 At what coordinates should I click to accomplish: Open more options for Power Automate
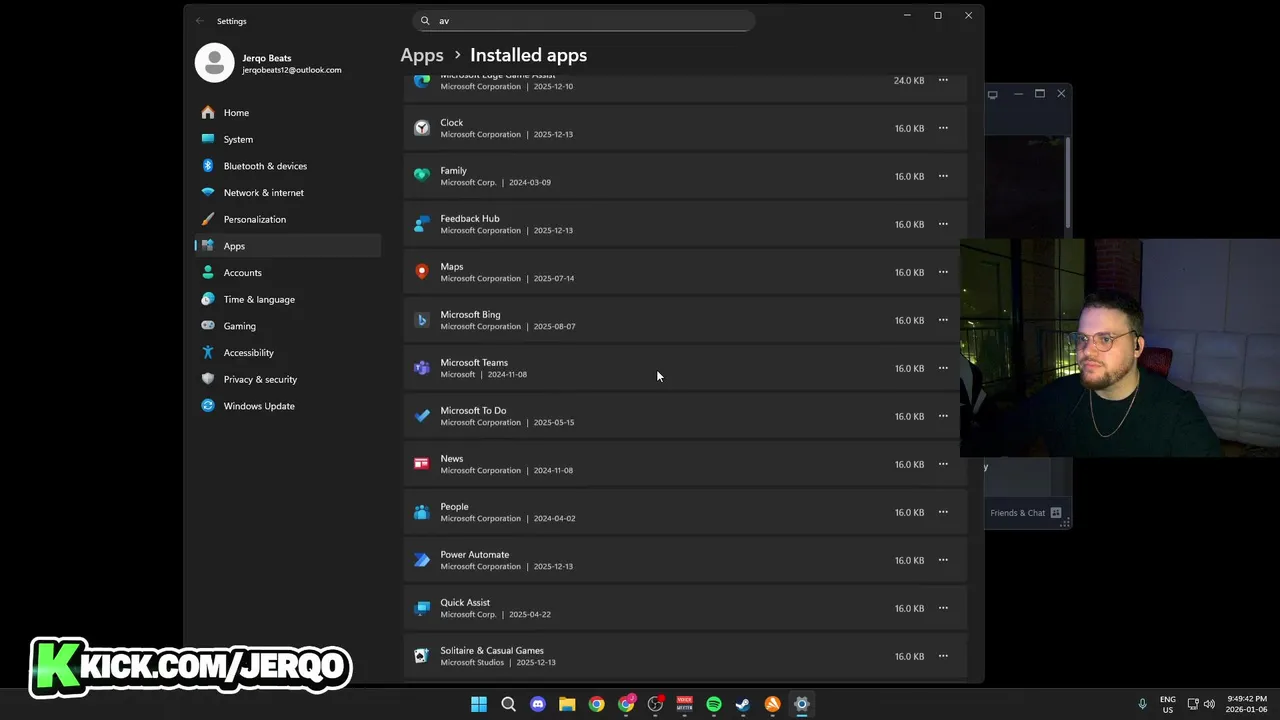click(943, 560)
